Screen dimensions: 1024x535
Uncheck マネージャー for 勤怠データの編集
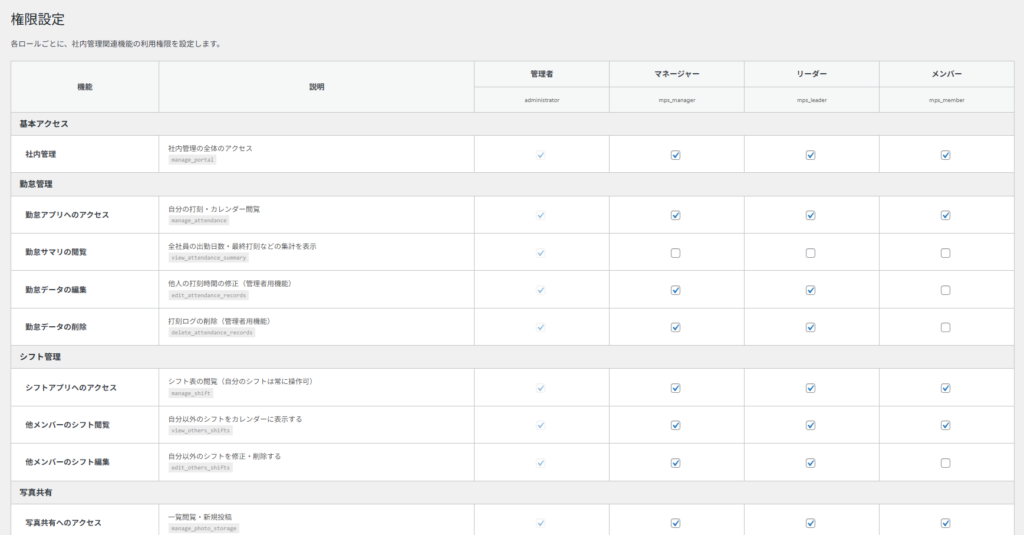pos(675,290)
